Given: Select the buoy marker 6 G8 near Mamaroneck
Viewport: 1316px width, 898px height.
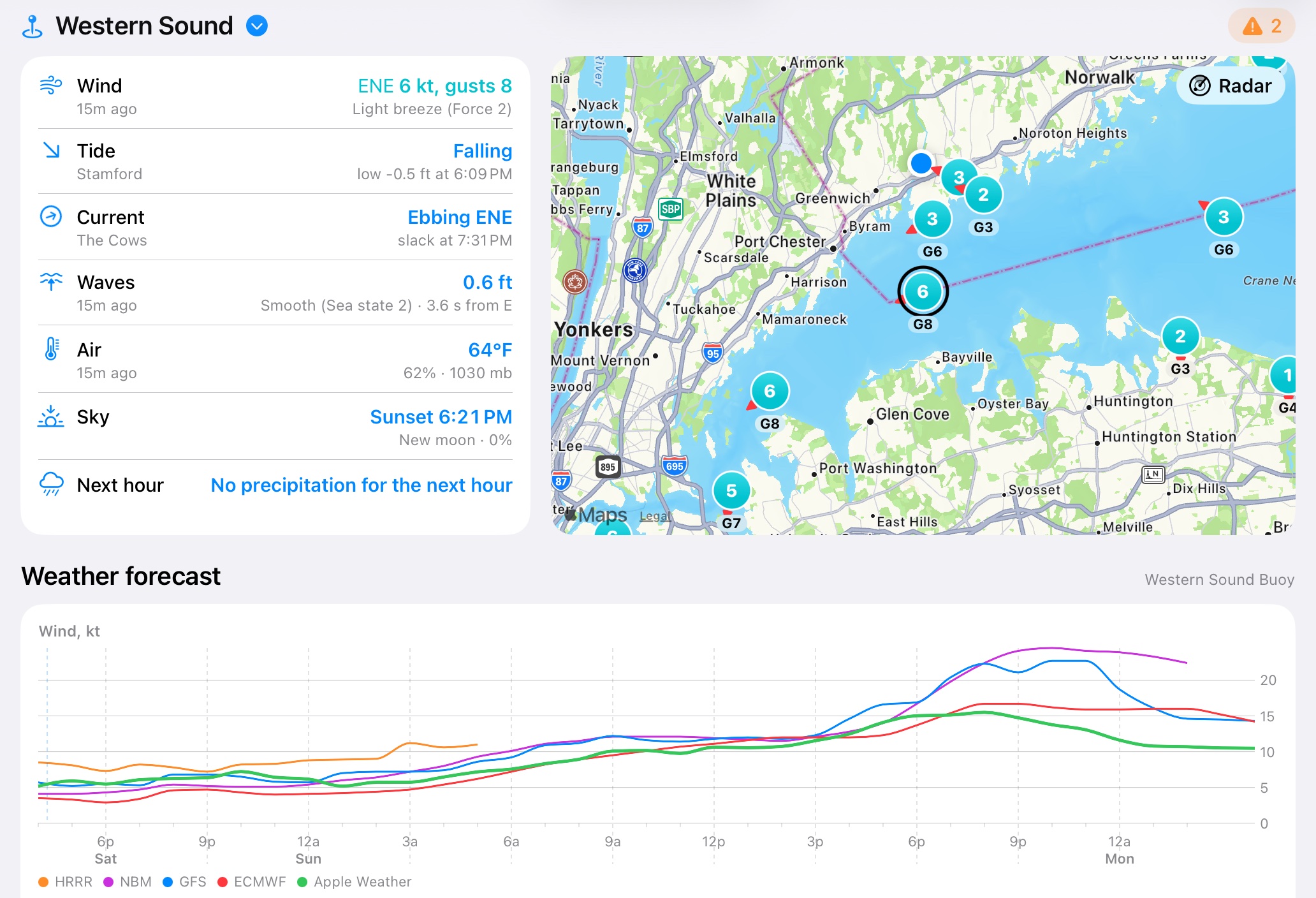Looking at the screenshot, I should coord(770,391).
